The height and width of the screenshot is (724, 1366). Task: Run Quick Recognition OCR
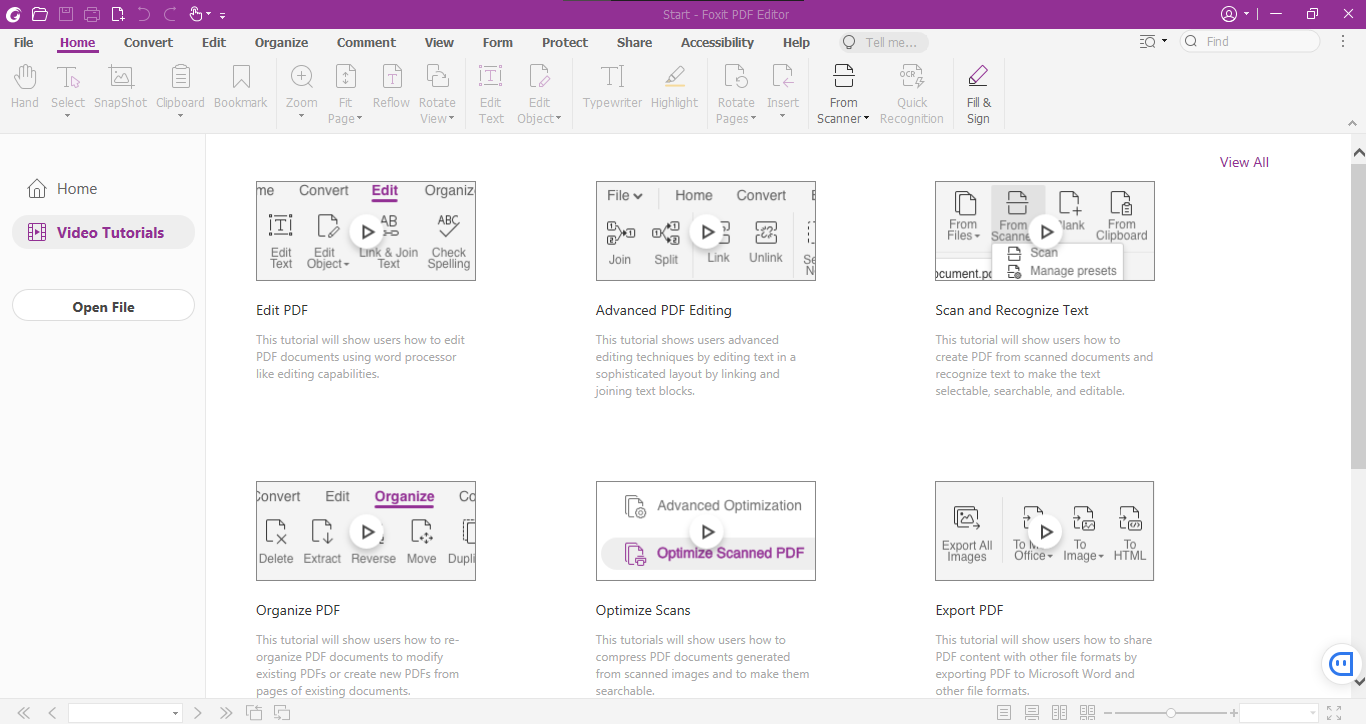pos(912,94)
